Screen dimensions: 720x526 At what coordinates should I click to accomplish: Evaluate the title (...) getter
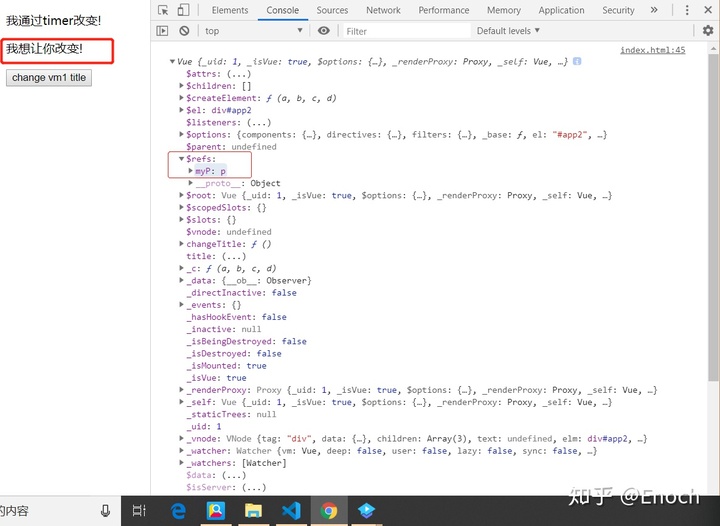point(234,256)
